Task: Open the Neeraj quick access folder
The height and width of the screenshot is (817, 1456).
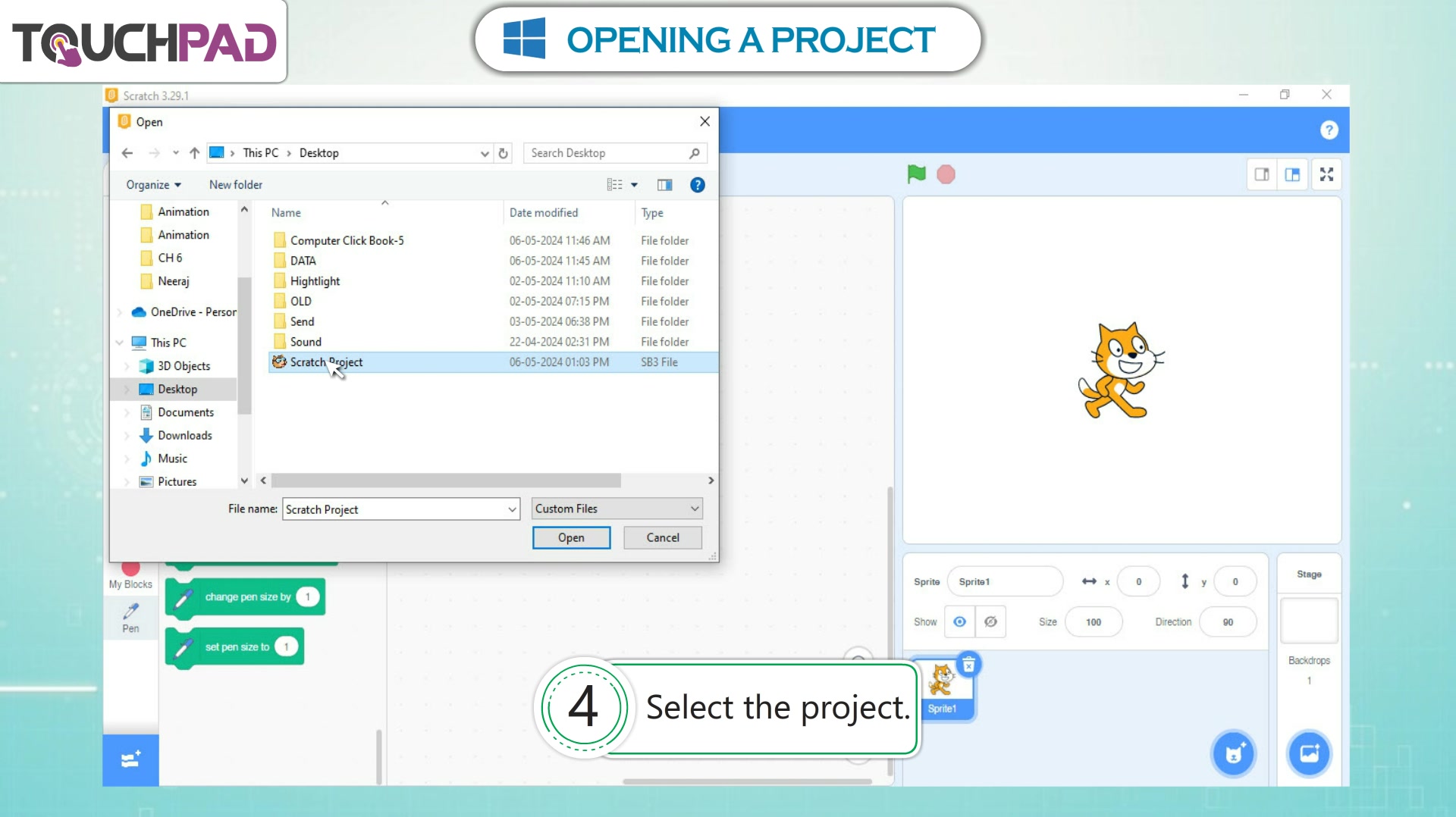Action: tap(174, 281)
